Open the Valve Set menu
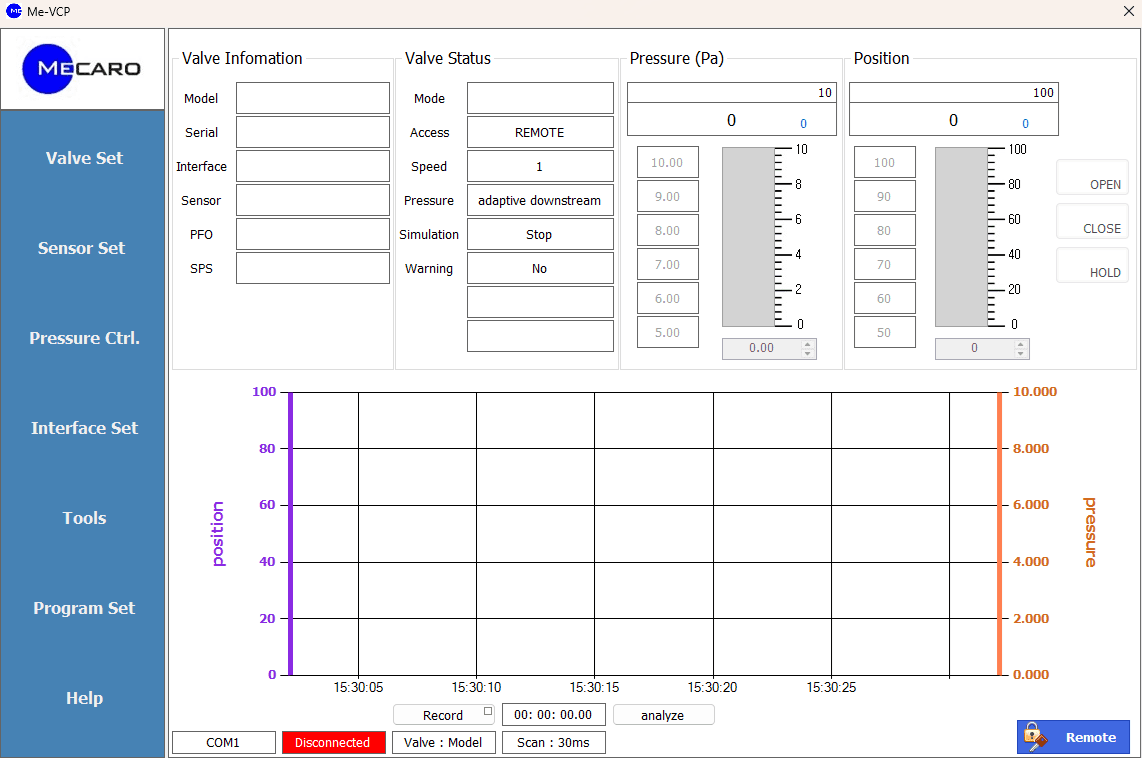This screenshot has width=1142, height=758. tap(84, 158)
